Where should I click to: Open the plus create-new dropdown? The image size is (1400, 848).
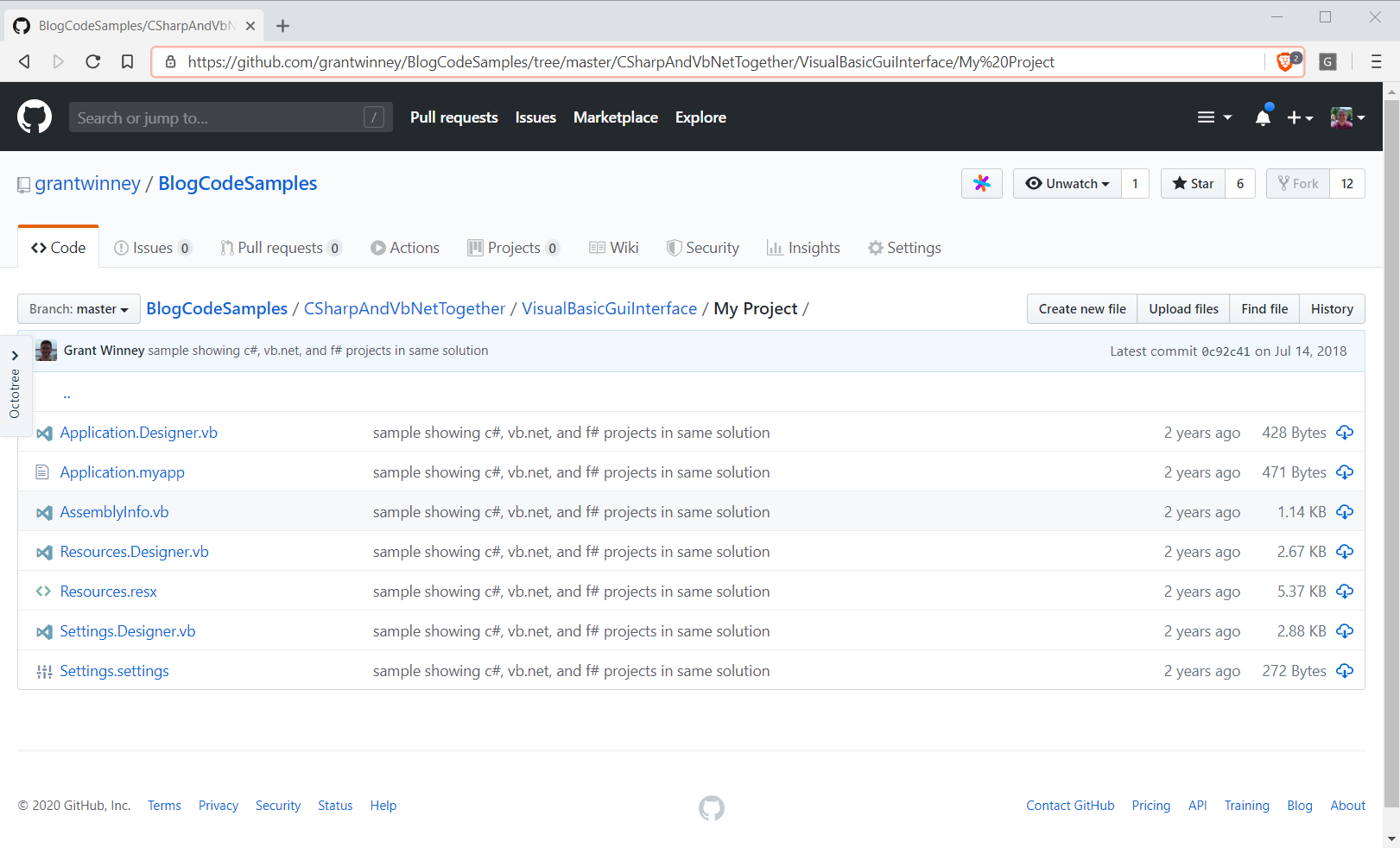pyautogui.click(x=1299, y=117)
